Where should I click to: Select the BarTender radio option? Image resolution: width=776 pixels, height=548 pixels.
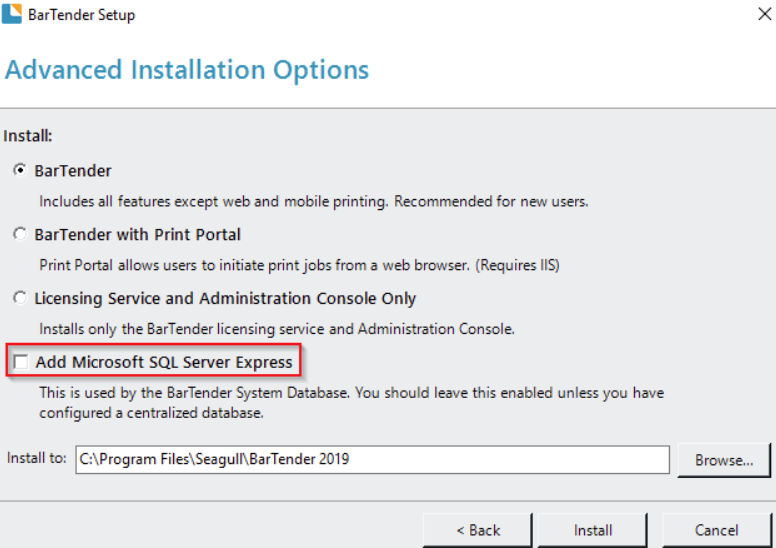20,170
